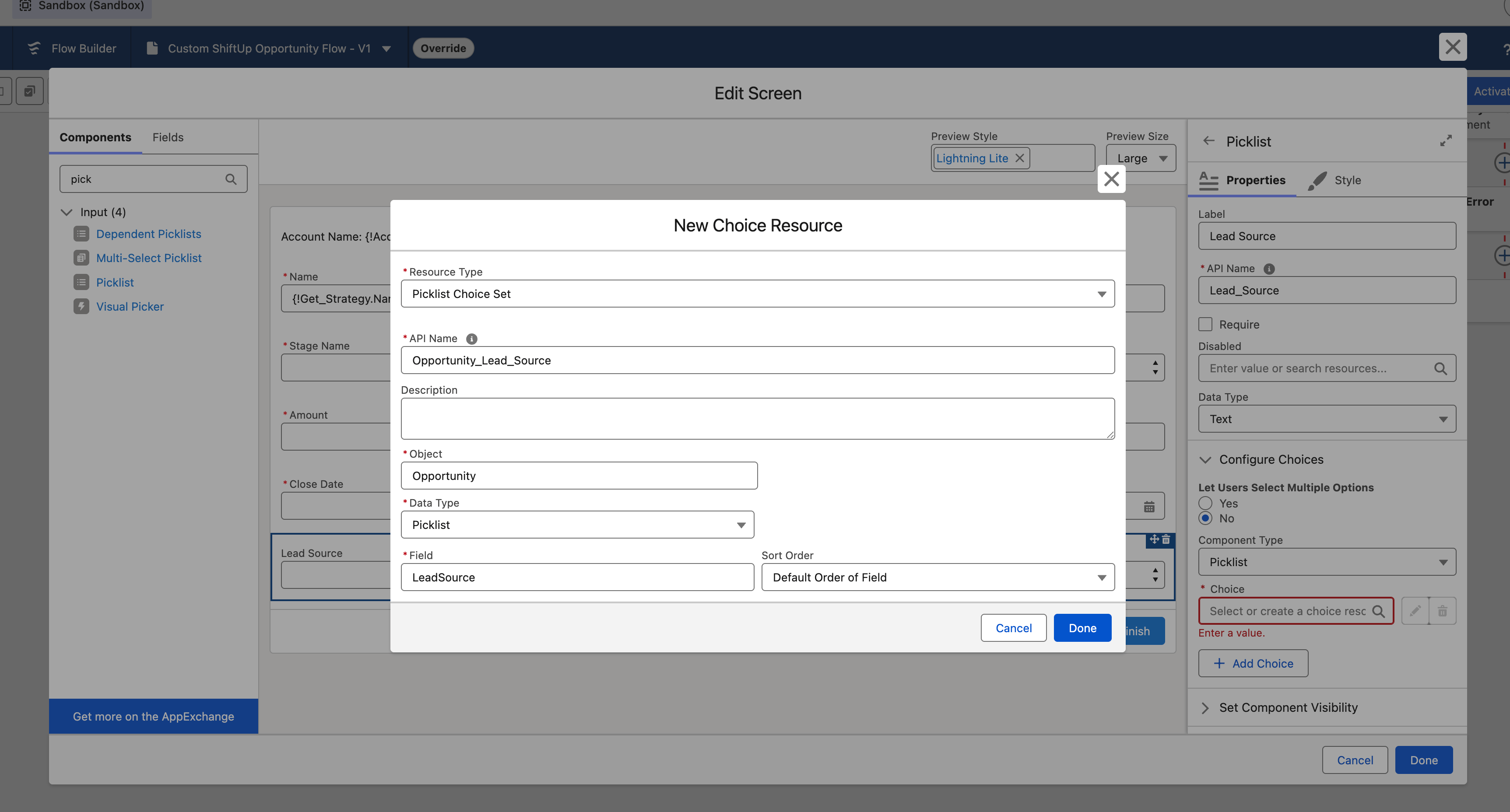This screenshot has width=1510, height=812.
Task: Click the Override badge button
Action: click(443, 48)
